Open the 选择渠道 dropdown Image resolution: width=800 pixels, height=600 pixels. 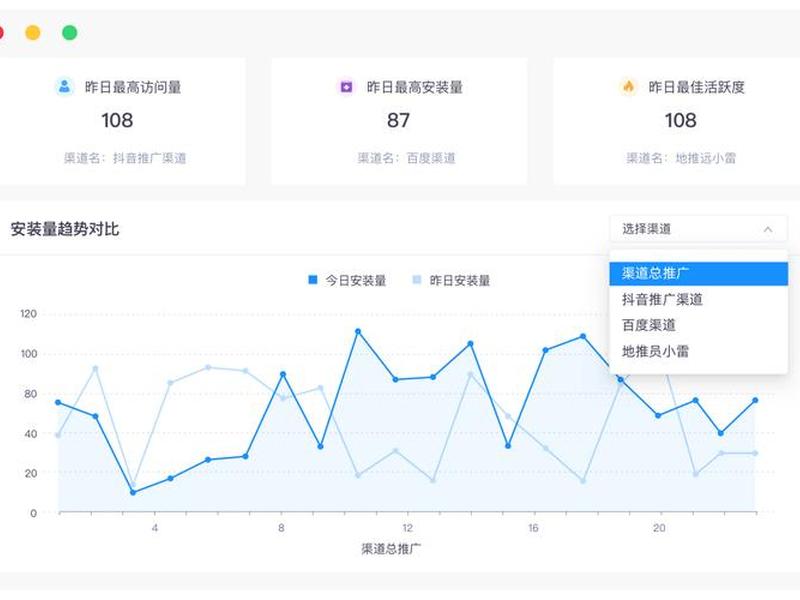(698, 229)
